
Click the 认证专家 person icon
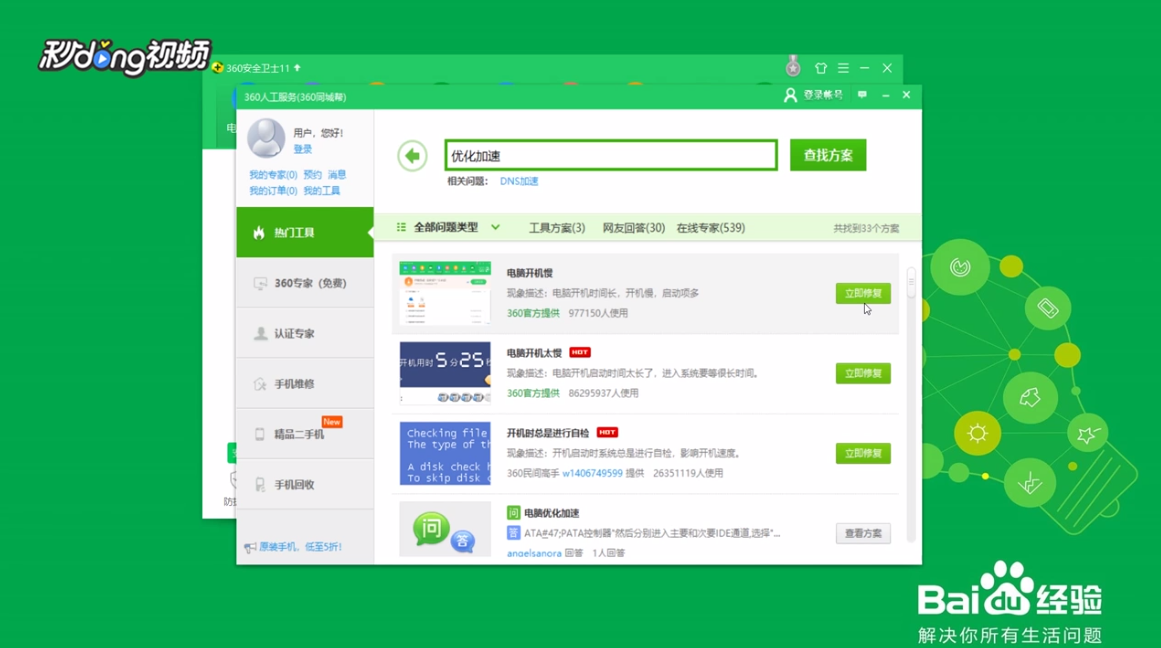(260, 333)
